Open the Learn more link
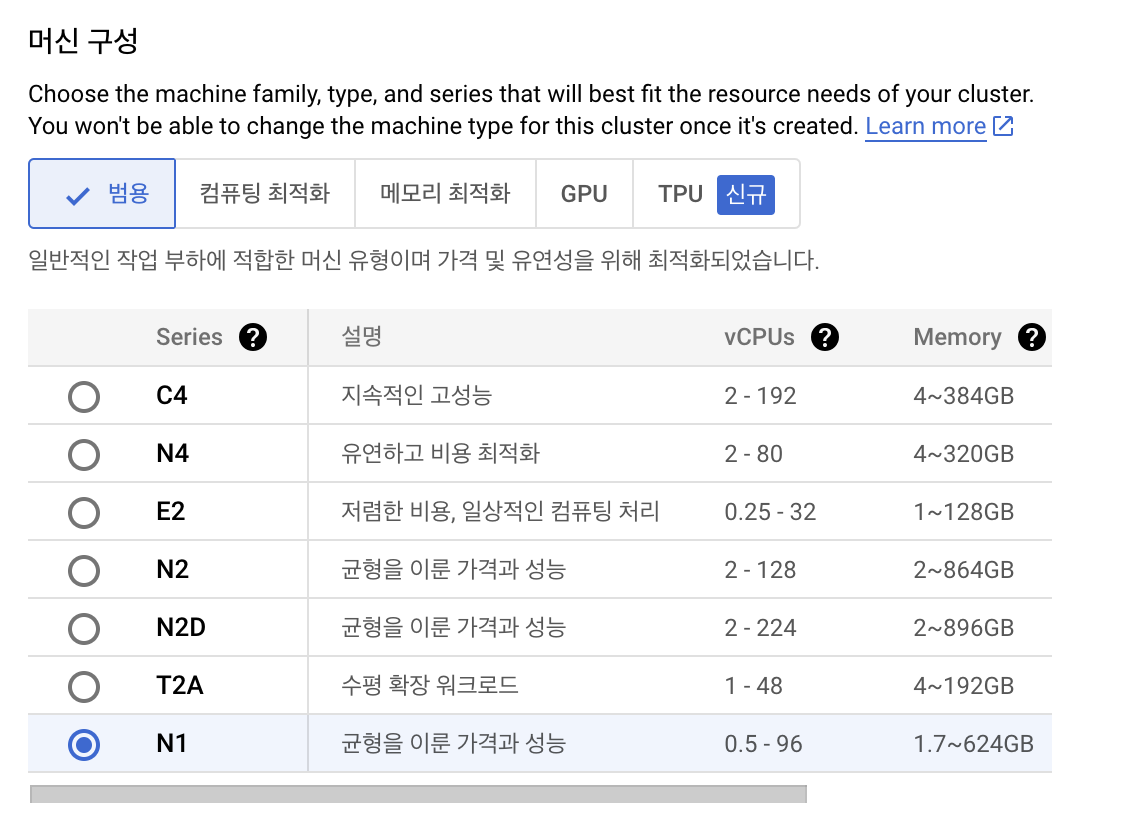The height and width of the screenshot is (838, 1142). 925,127
